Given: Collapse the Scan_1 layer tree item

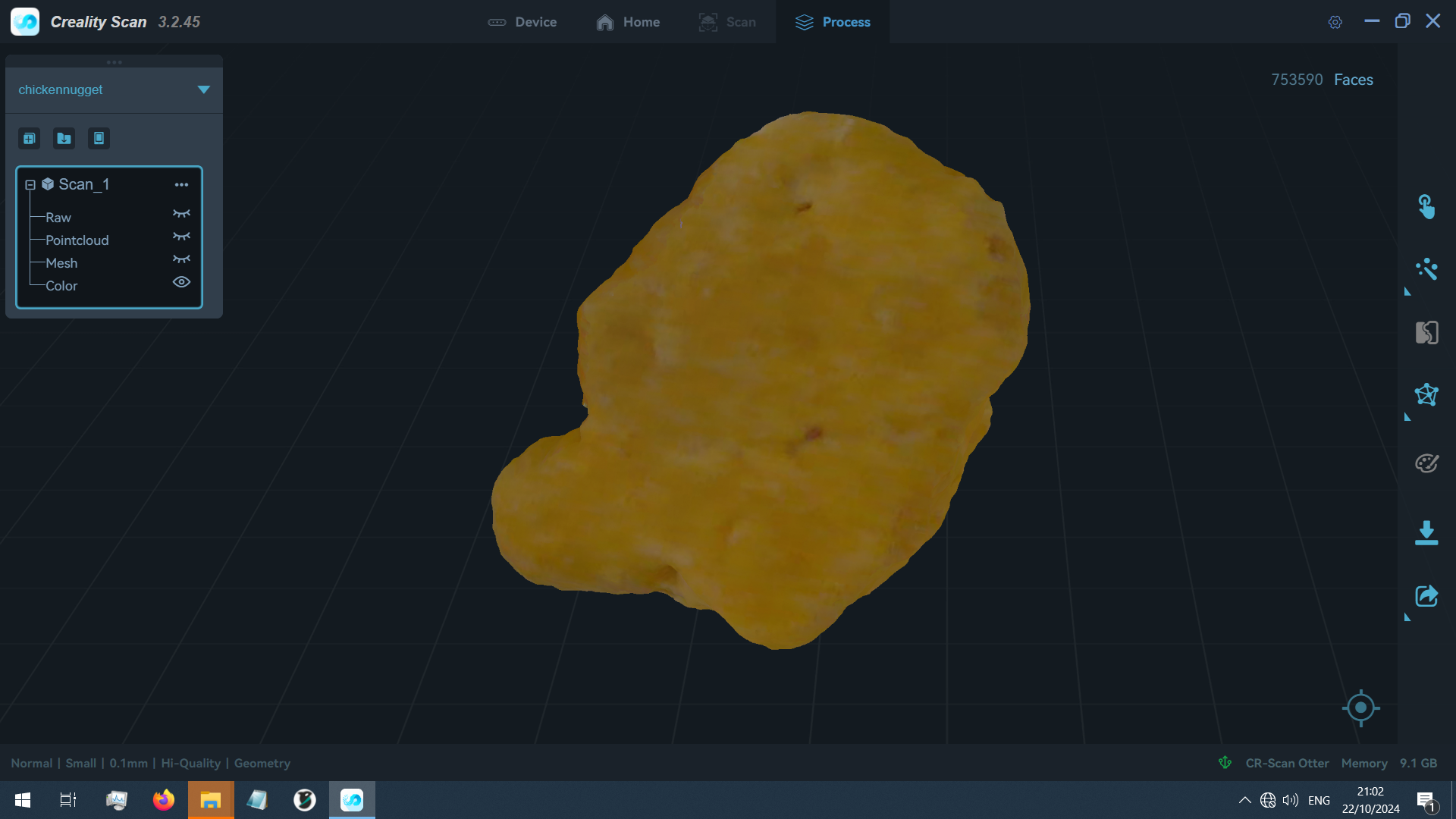Looking at the screenshot, I should click(x=30, y=184).
